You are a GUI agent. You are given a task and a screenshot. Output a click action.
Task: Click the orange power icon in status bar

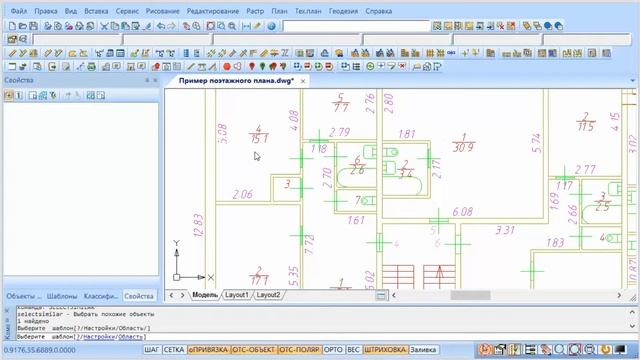[x=606, y=349]
